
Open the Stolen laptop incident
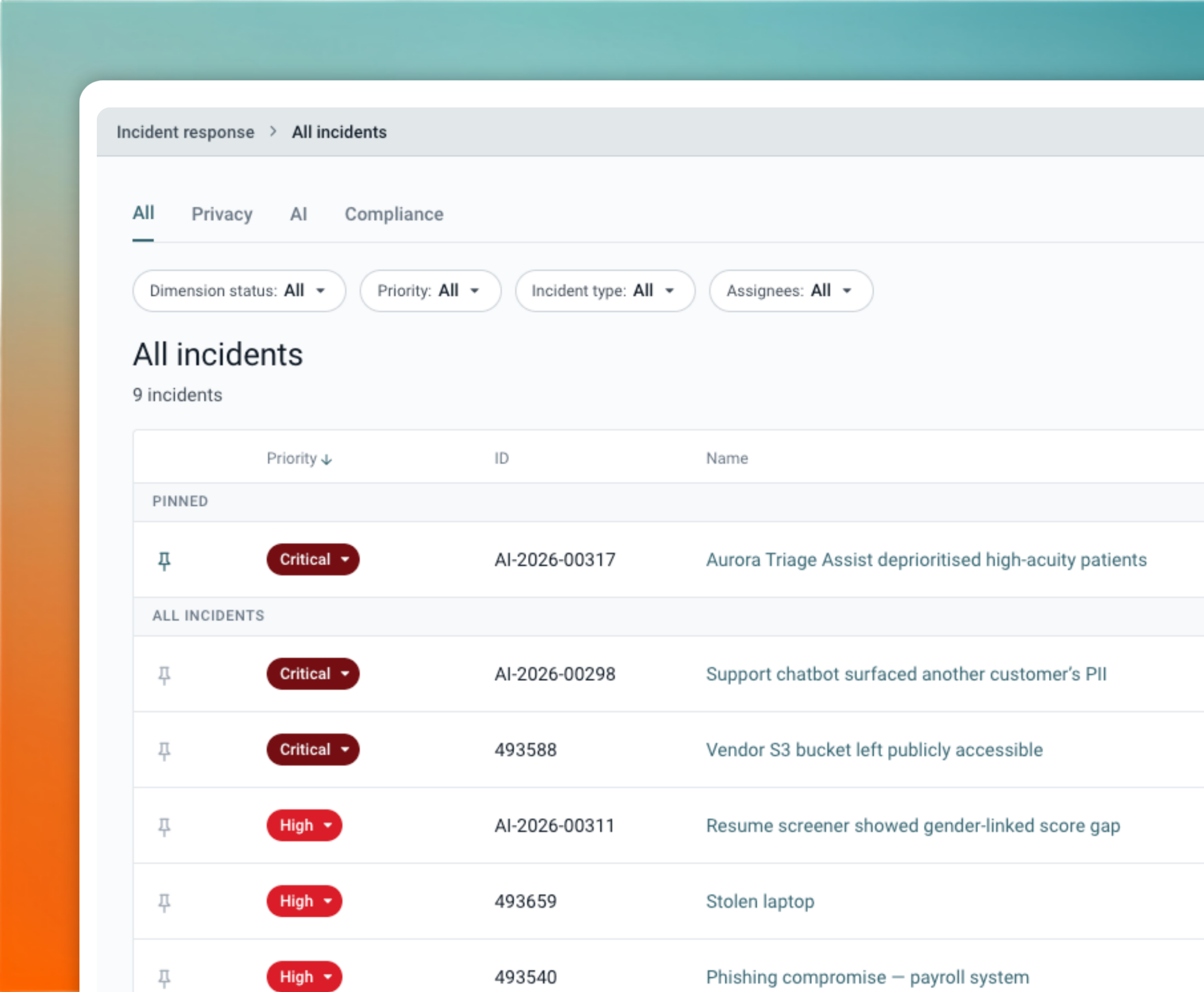[760, 902]
